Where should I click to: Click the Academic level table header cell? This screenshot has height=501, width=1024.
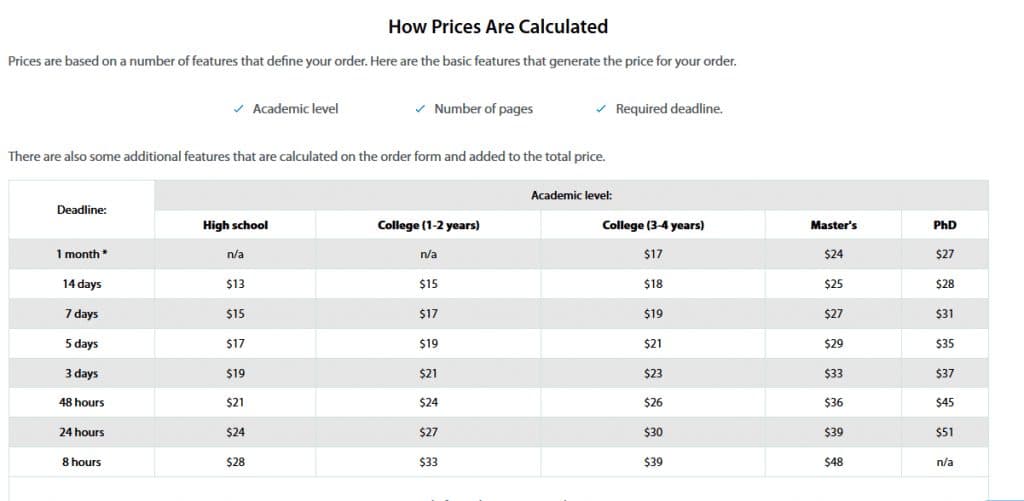point(571,195)
